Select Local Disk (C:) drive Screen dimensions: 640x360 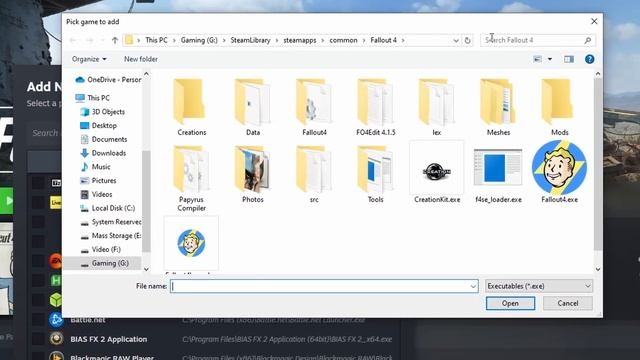point(107,208)
